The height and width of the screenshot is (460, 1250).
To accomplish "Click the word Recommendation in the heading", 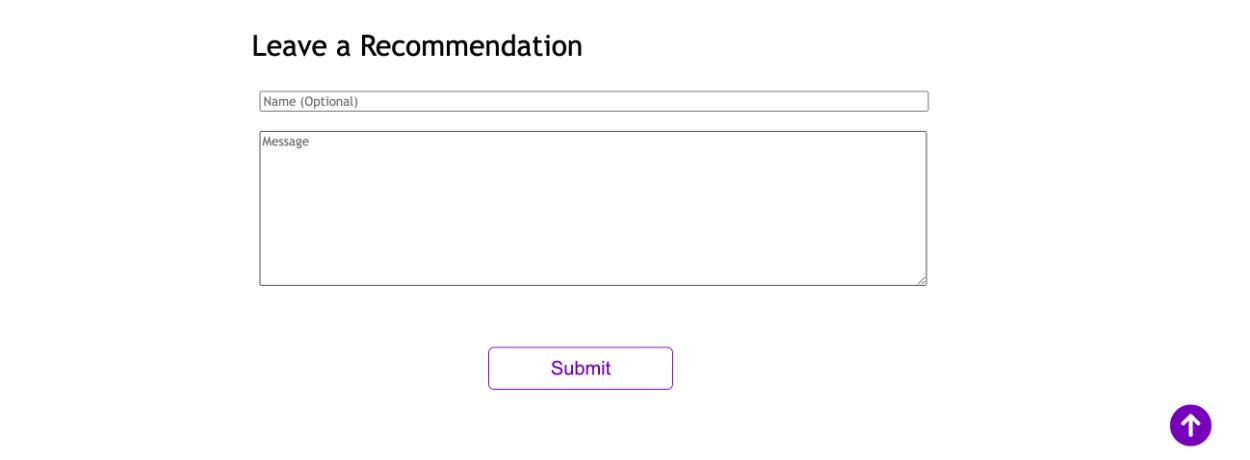I will (470, 46).
